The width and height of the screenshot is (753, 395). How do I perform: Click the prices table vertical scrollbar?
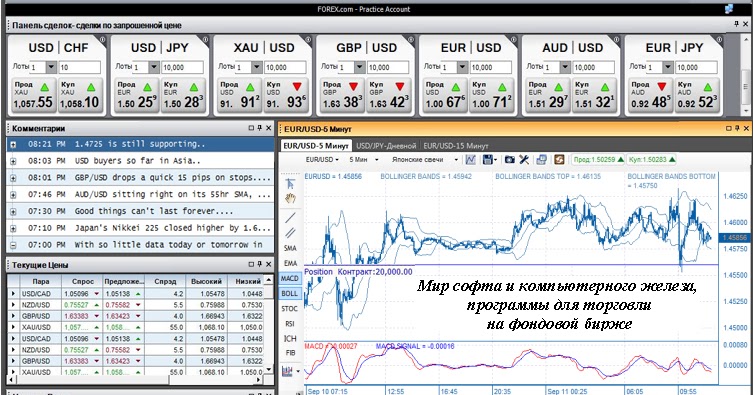coord(269,325)
